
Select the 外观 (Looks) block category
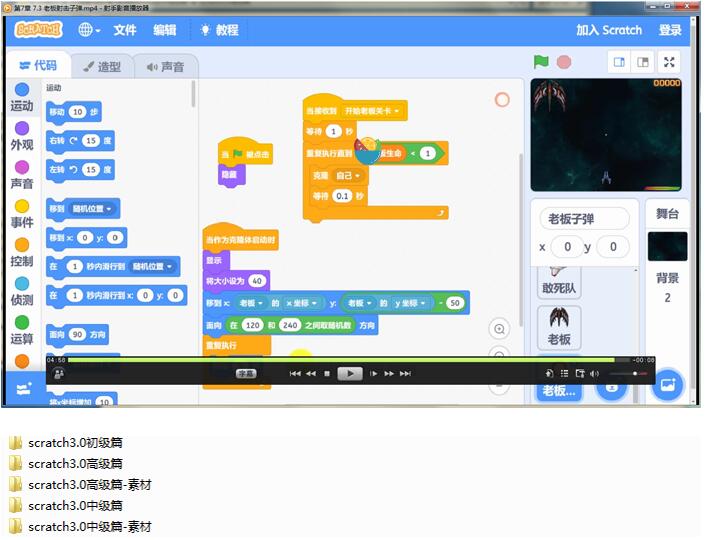pyautogui.click(x=21, y=136)
